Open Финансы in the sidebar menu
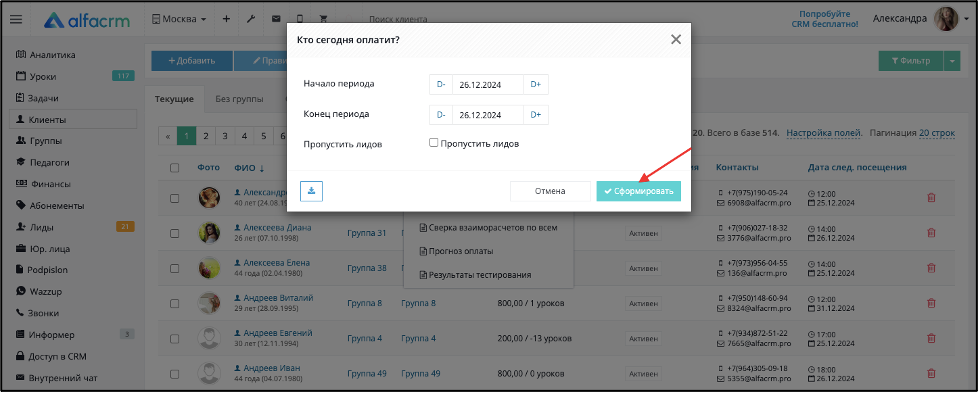Viewport: 979px width, 393px height. 51,184
